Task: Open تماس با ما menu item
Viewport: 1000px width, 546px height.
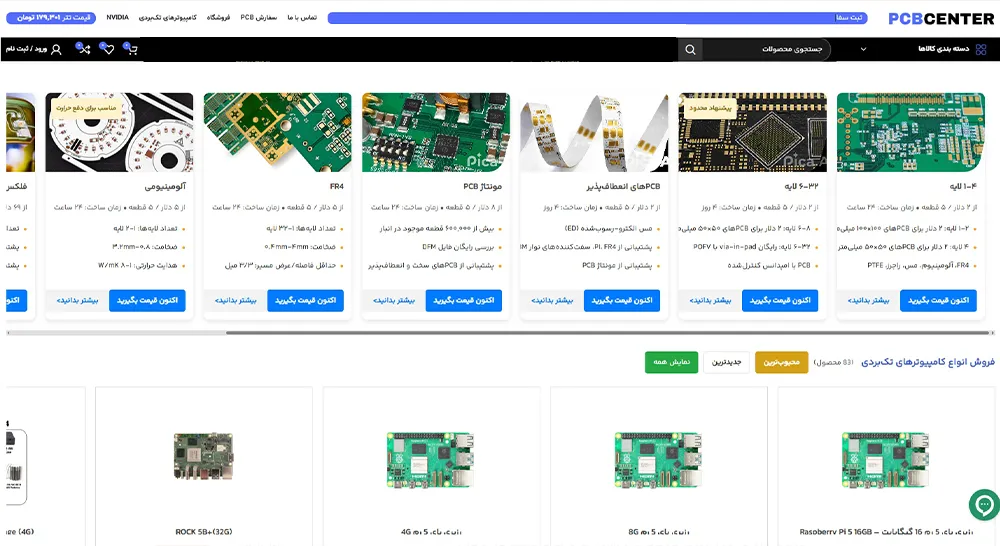Action: 302,17
